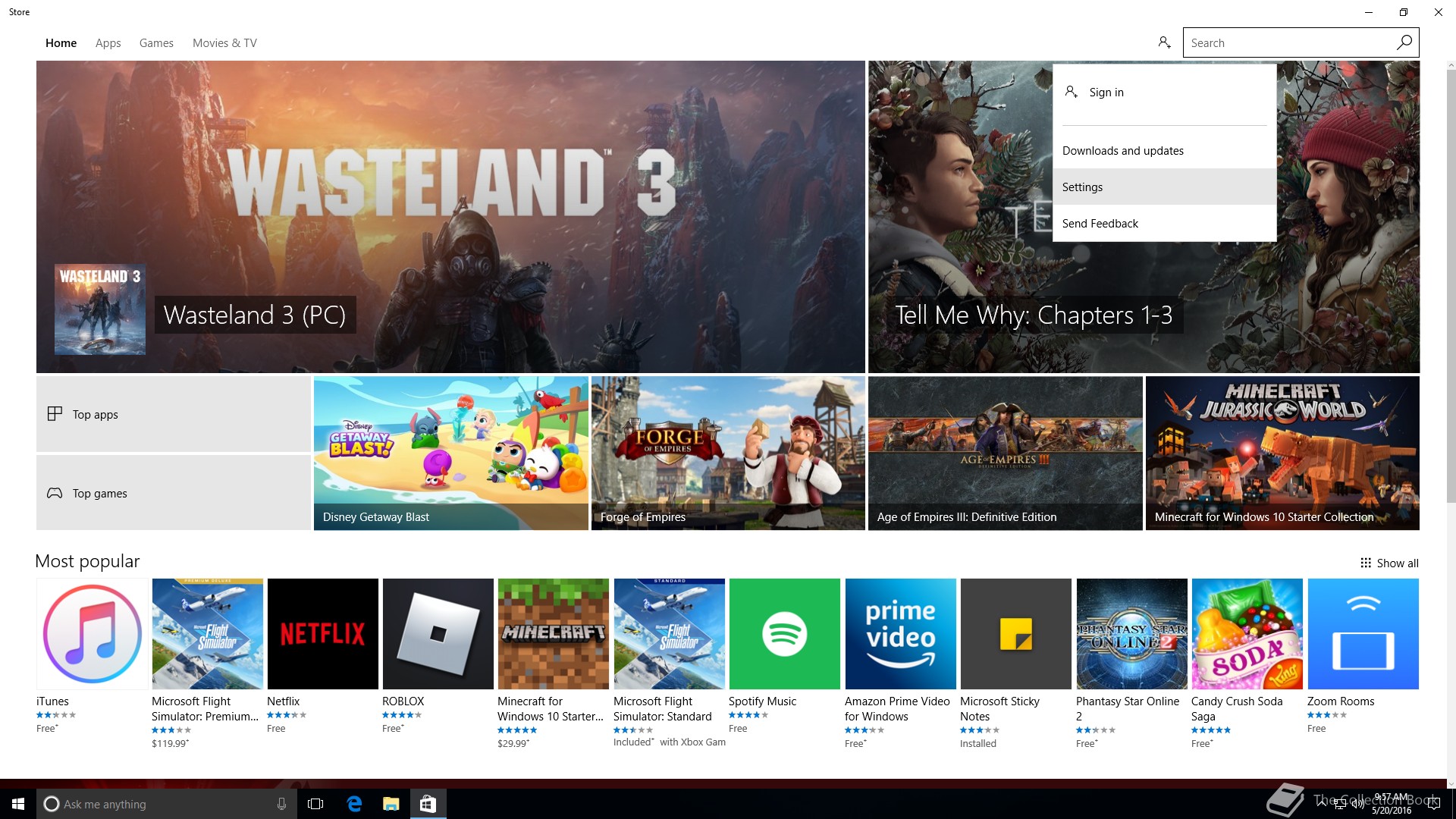Open Windows Start menu
The image size is (1456, 819).
[18, 804]
